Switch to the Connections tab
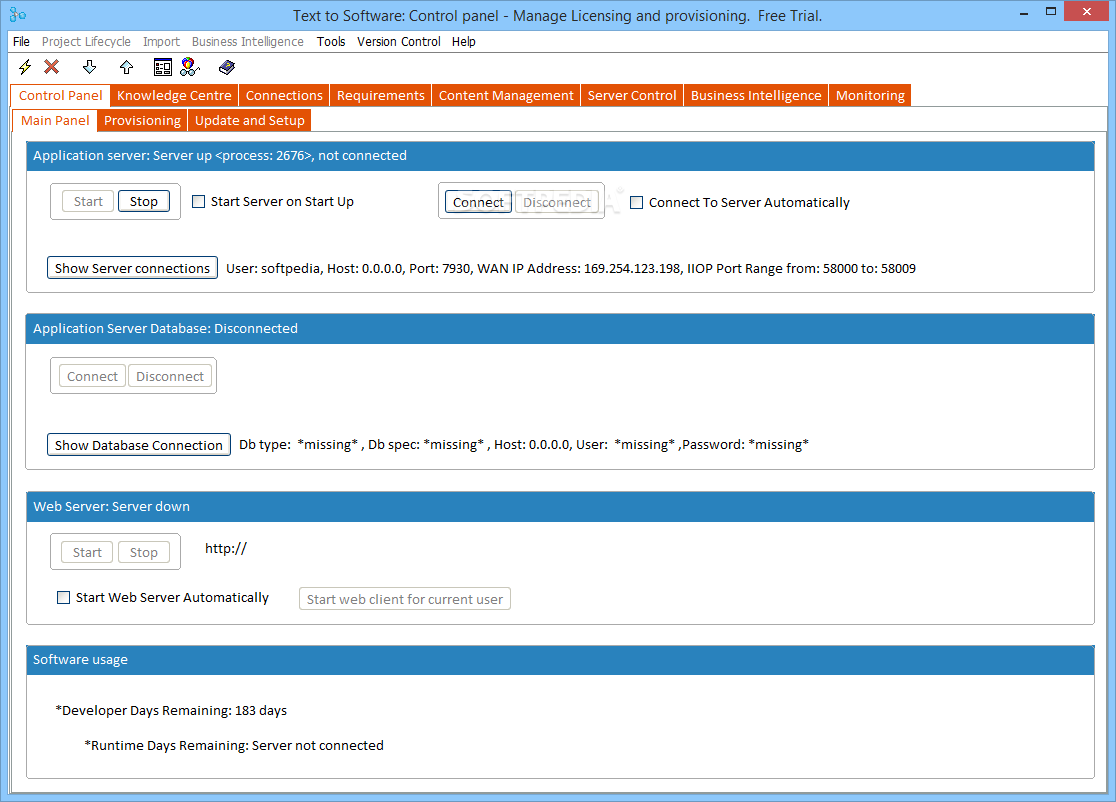1116x802 pixels. (x=284, y=95)
